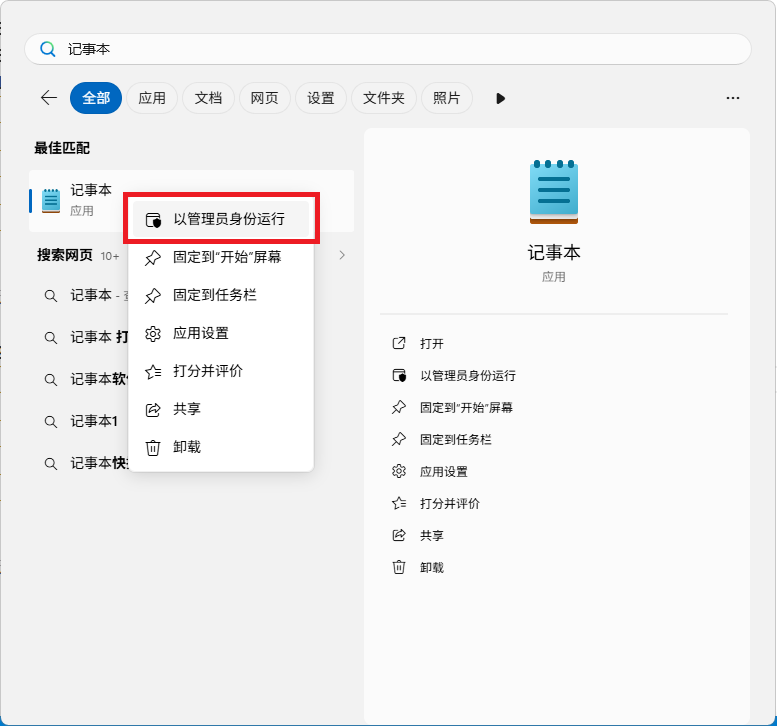This screenshot has height=726, width=777.
Task: Click 以管理员身份运行 in the details pane
Action: pos(468,376)
